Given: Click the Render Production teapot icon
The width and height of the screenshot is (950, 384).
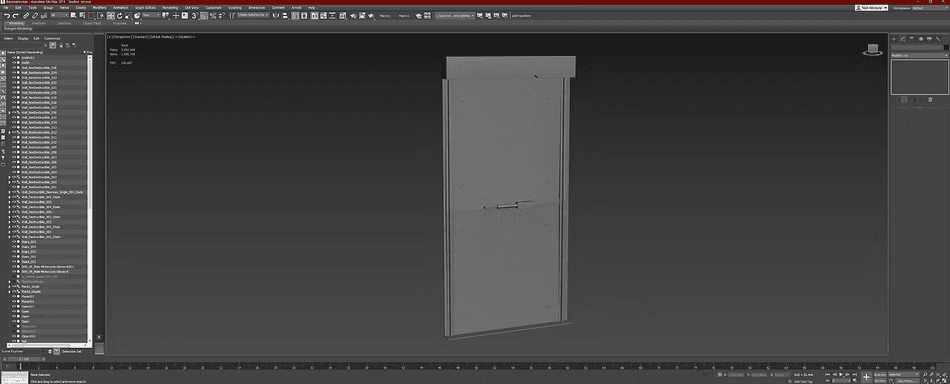Looking at the screenshot, I should (x=371, y=15).
